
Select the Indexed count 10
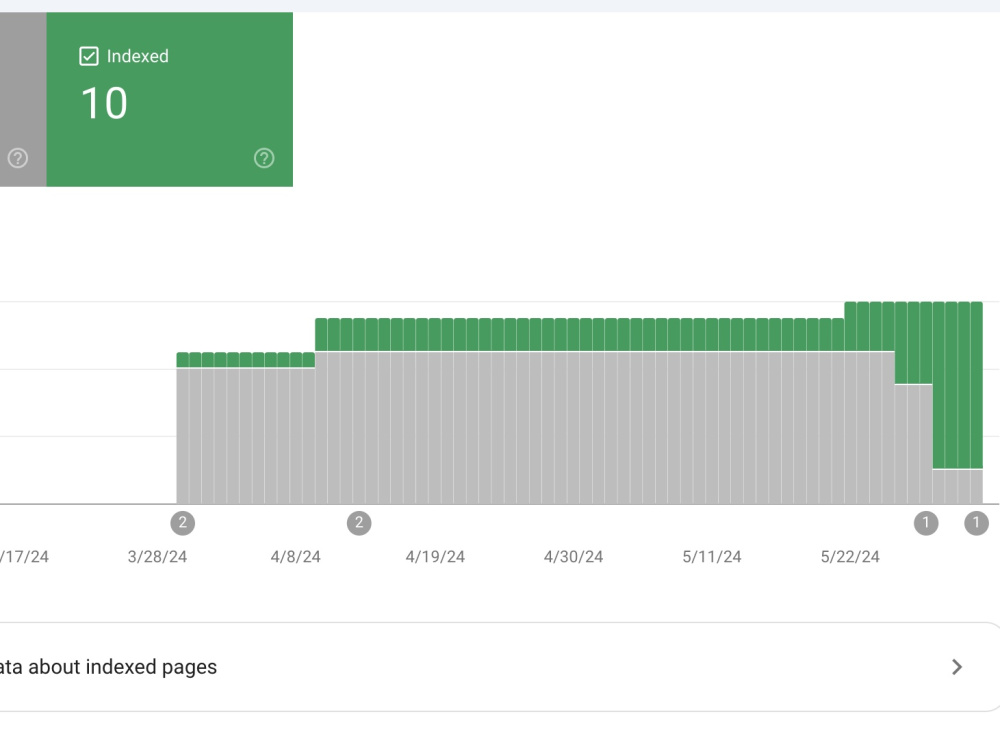[105, 103]
